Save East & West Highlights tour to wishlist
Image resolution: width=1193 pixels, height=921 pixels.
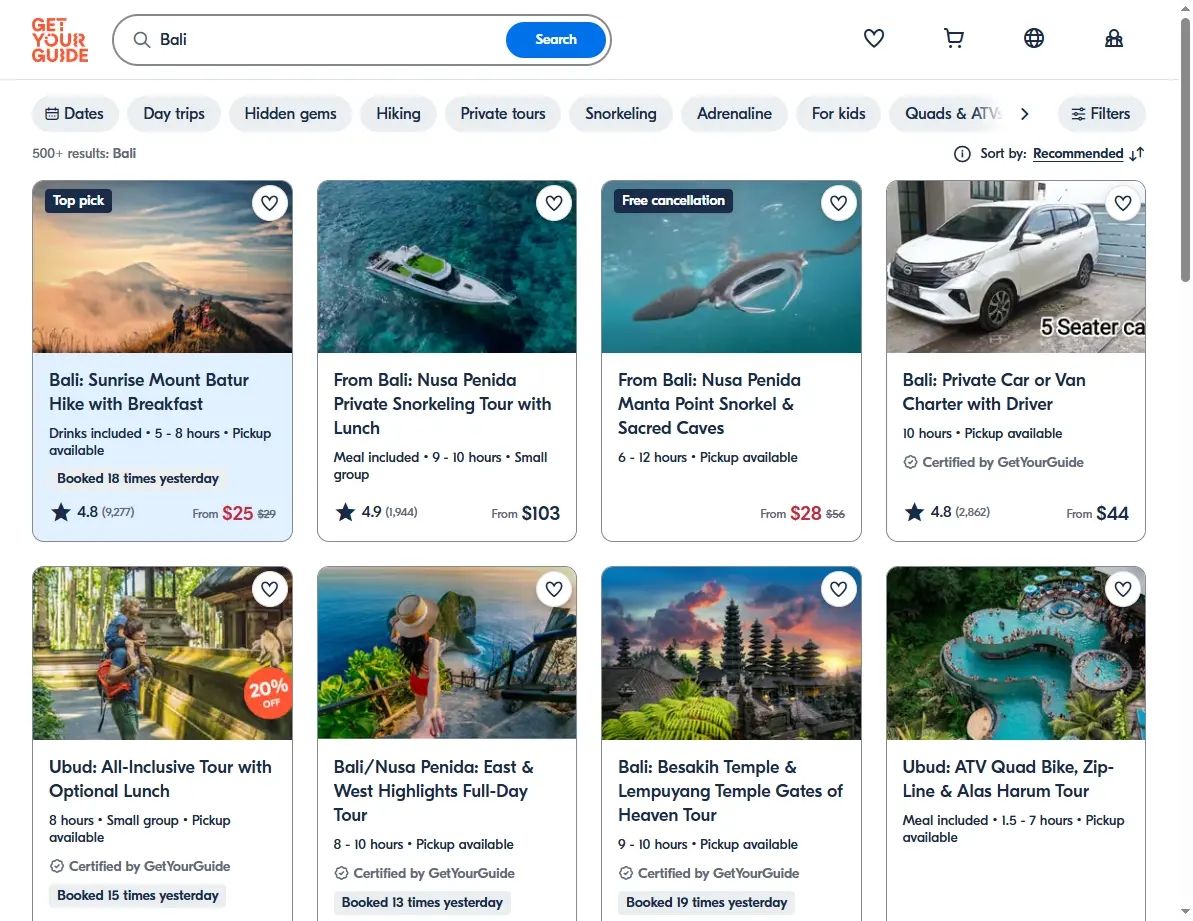click(554, 589)
